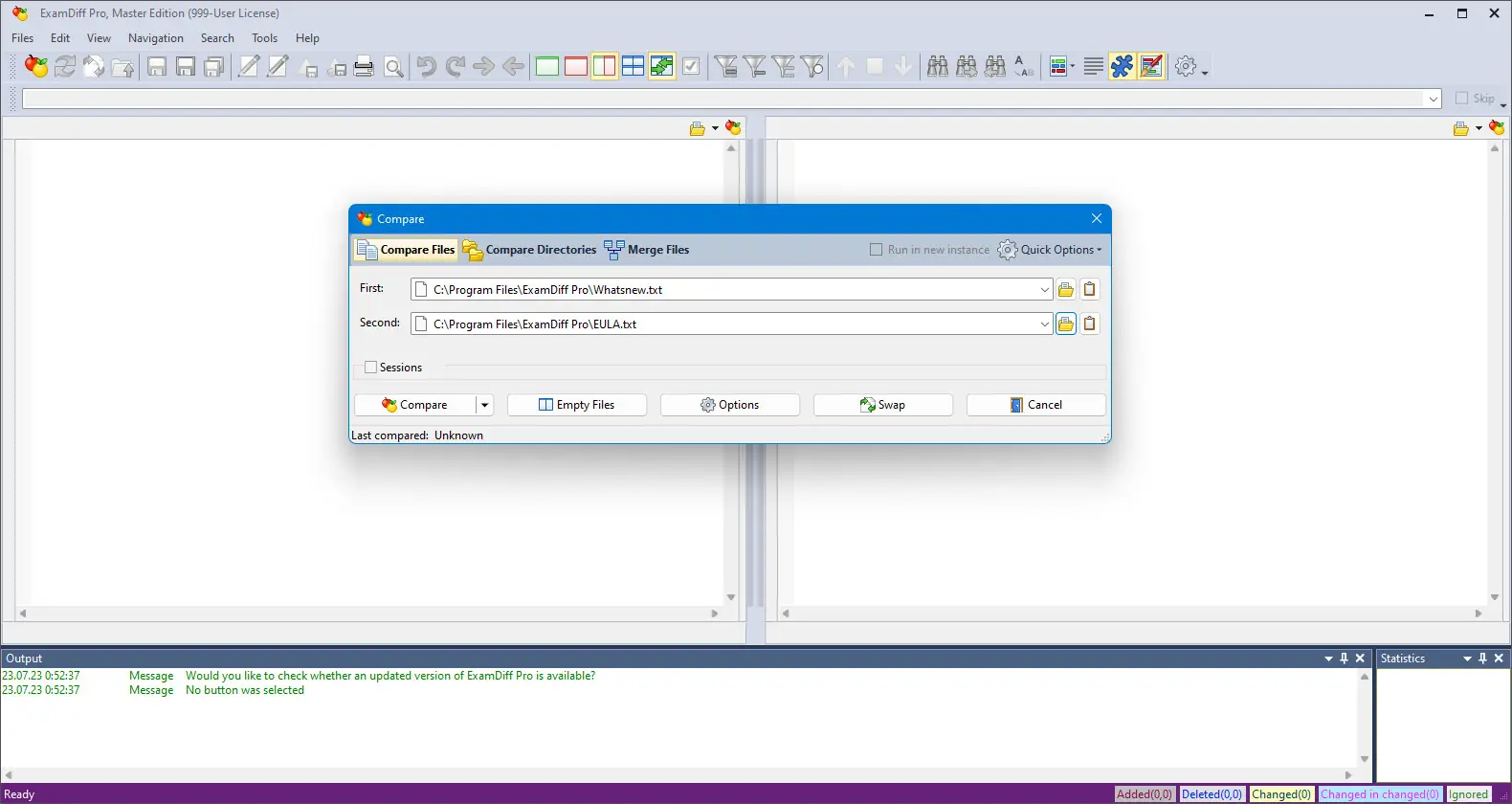Switch to the Merge Files tab
The height and width of the screenshot is (804, 1512).
point(646,250)
